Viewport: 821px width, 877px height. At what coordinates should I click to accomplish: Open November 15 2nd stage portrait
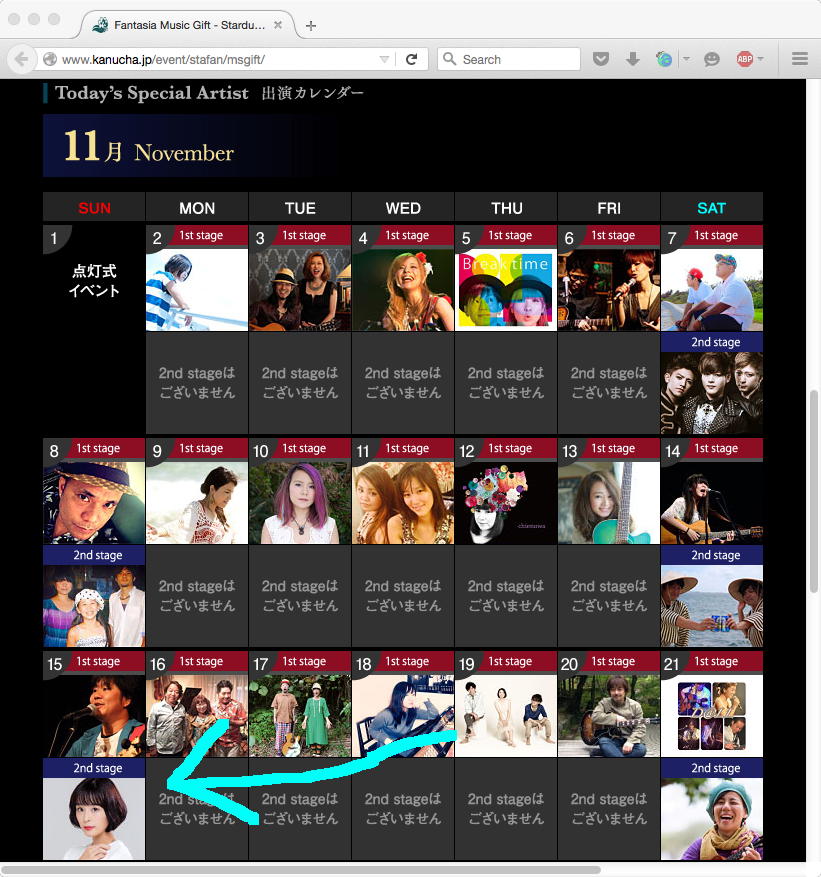click(94, 819)
